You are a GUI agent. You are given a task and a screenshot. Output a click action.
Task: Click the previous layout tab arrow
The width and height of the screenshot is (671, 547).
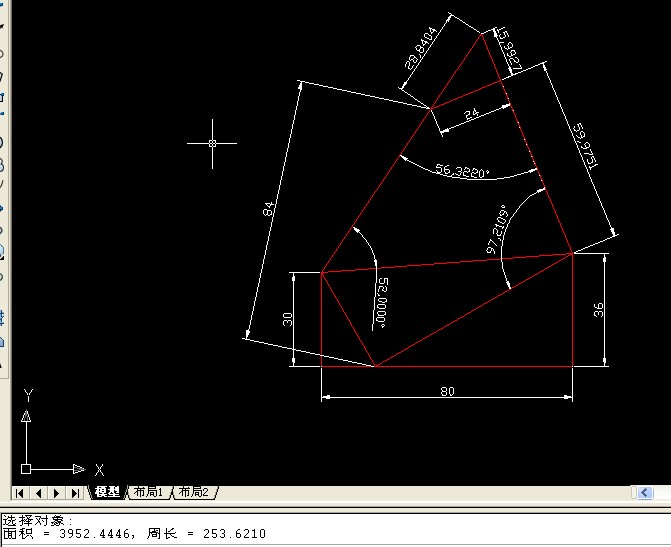[38, 493]
